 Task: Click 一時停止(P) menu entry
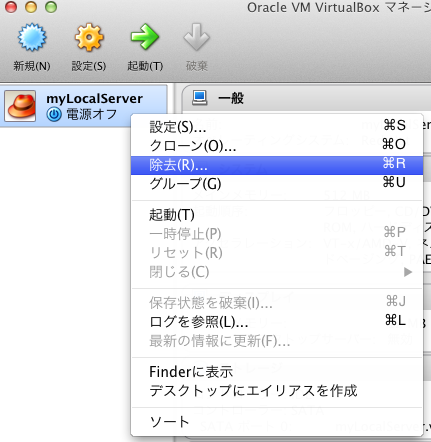click(277, 234)
